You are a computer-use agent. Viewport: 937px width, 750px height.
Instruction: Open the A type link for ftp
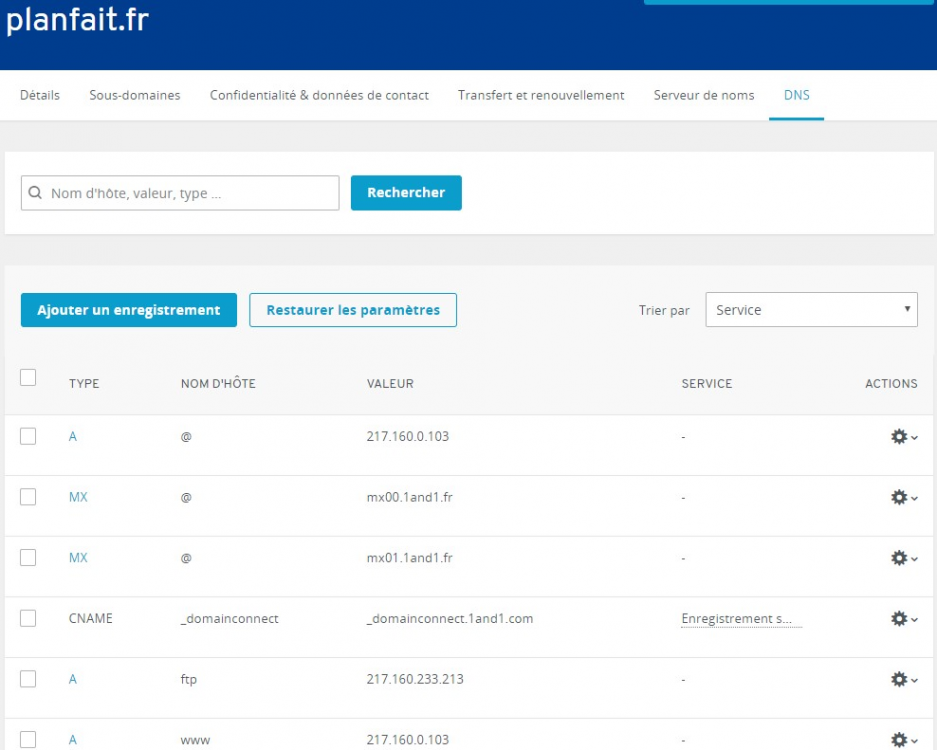click(73, 679)
